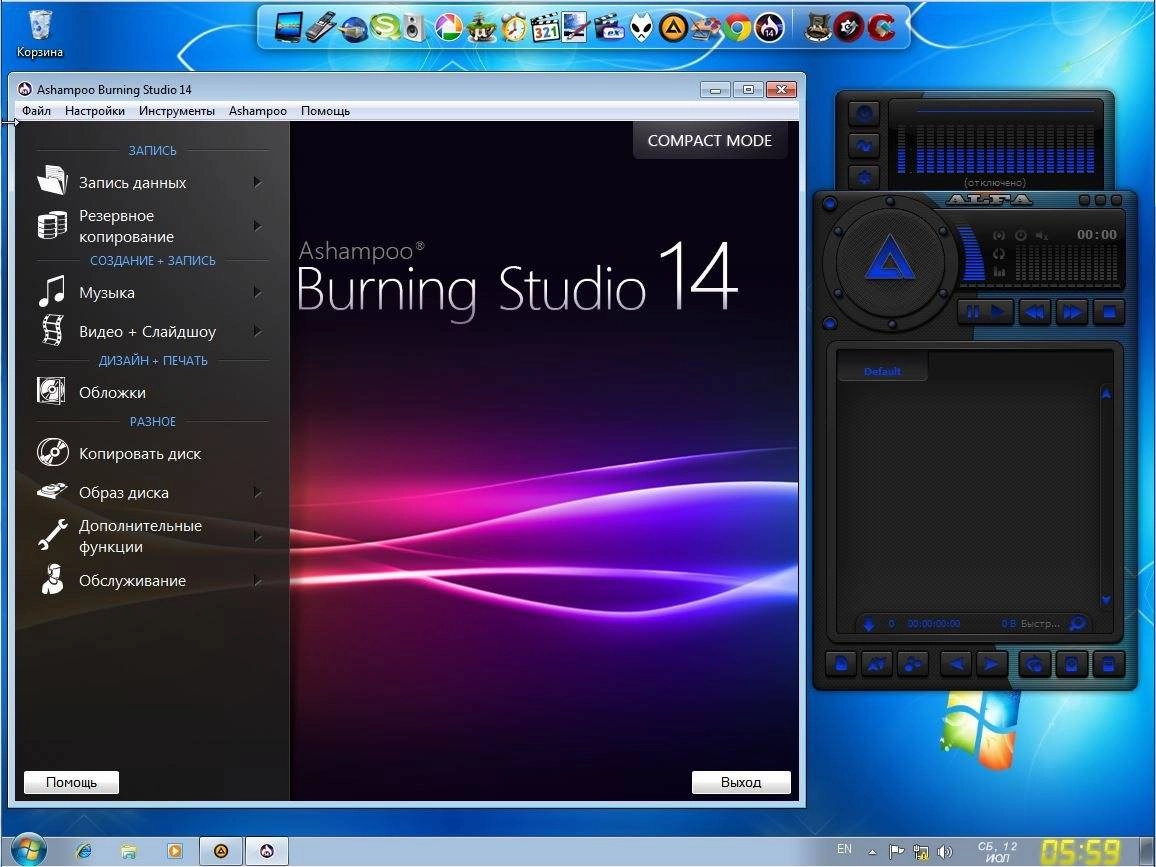
Task: Expand Резервное копирование submenu arrow
Action: pos(257,226)
